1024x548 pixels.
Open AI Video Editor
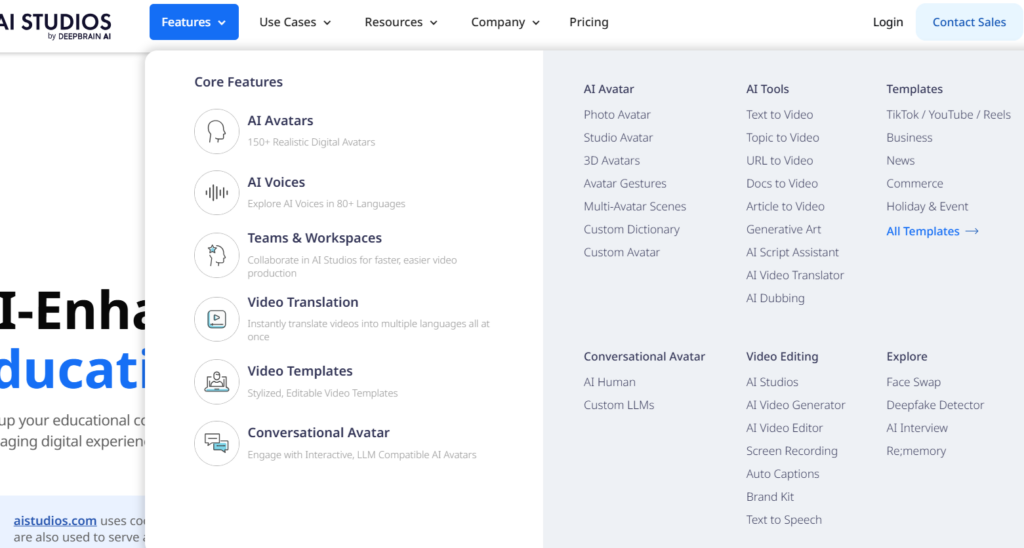[x=784, y=428]
